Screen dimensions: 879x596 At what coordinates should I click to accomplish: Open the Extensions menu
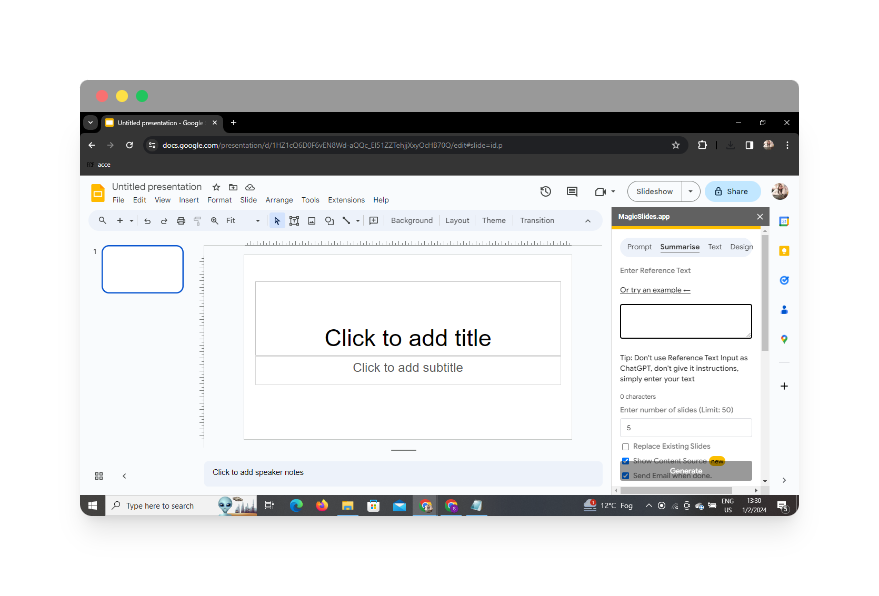pyautogui.click(x=346, y=200)
